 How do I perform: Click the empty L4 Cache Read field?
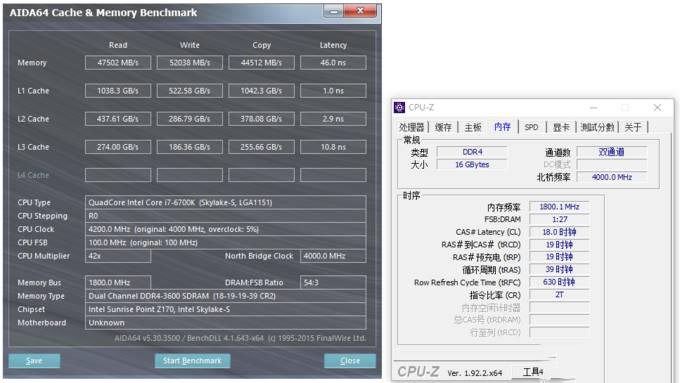coord(118,175)
